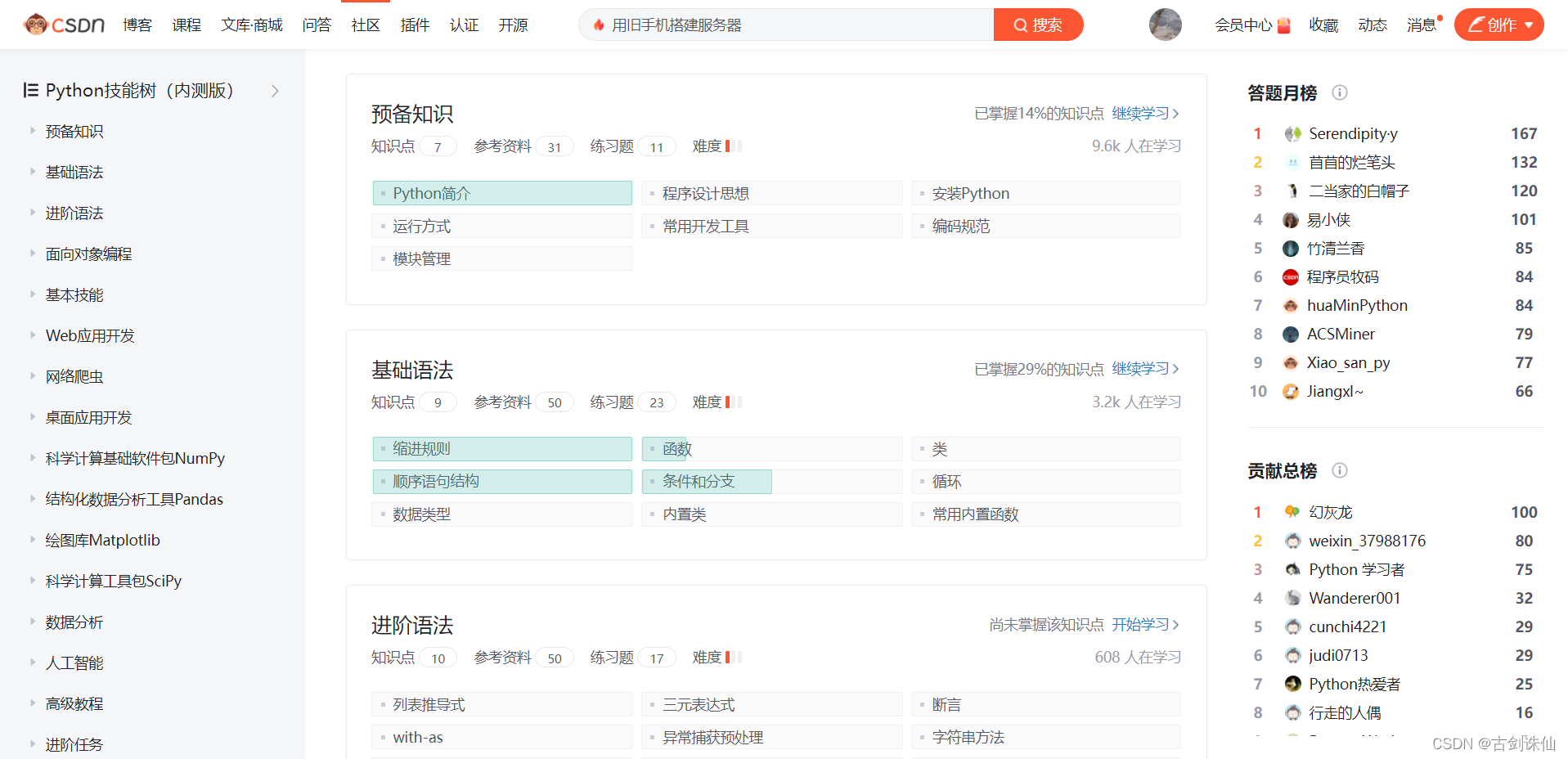Open 收藏 link in header

1323,25
